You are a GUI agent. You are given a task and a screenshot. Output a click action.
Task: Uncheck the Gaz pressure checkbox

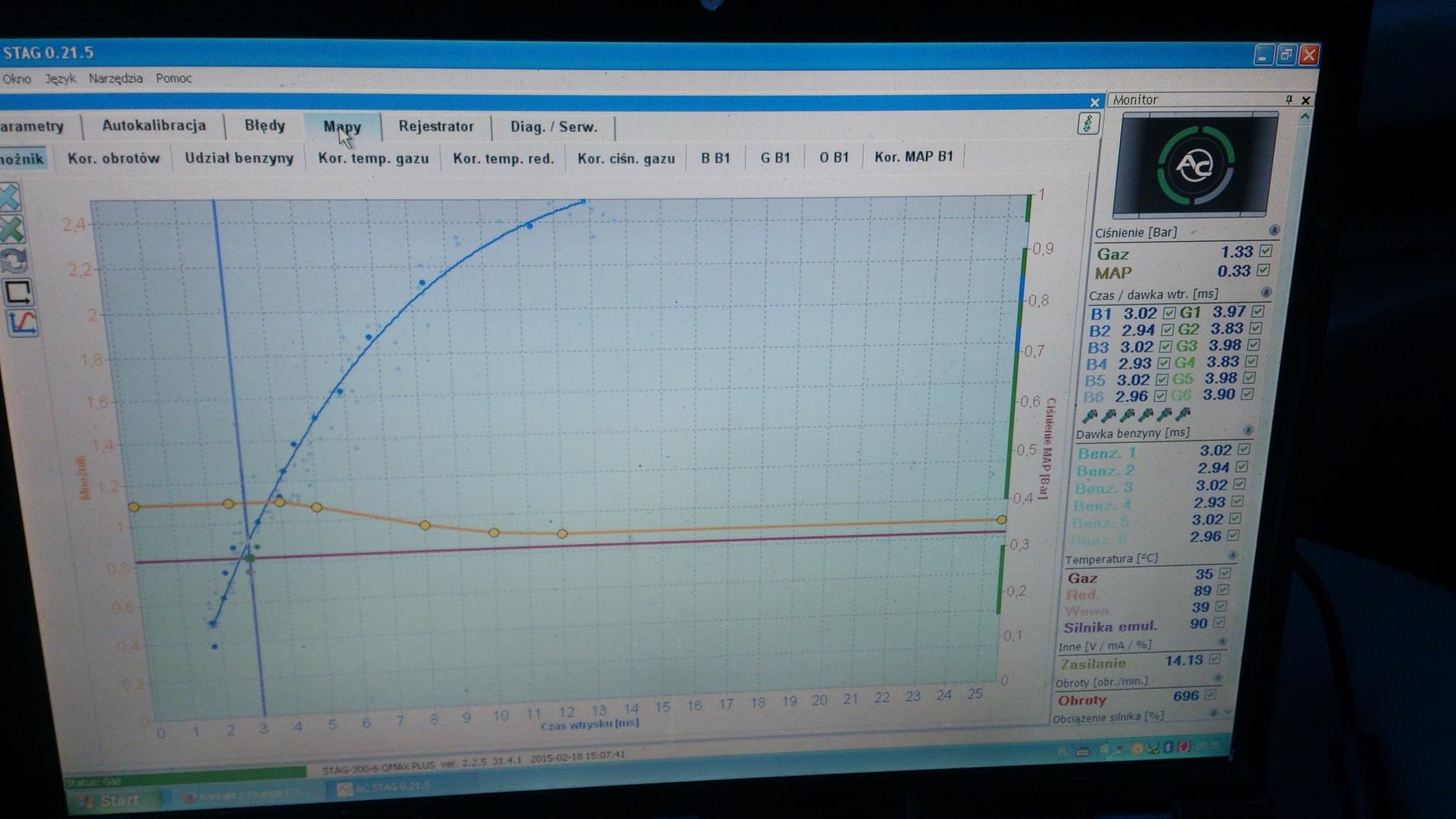(1265, 250)
